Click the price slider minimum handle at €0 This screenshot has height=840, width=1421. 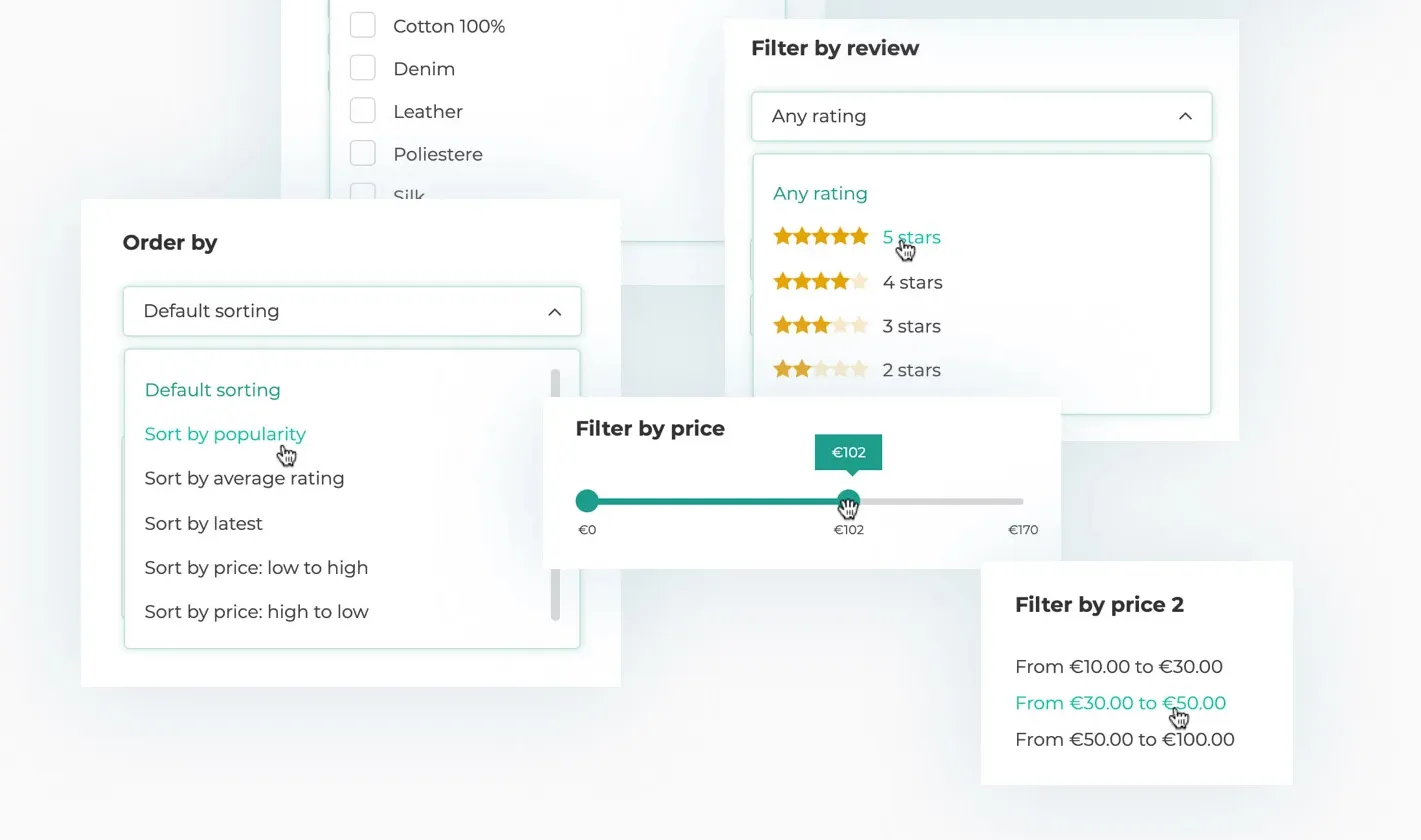click(x=587, y=501)
